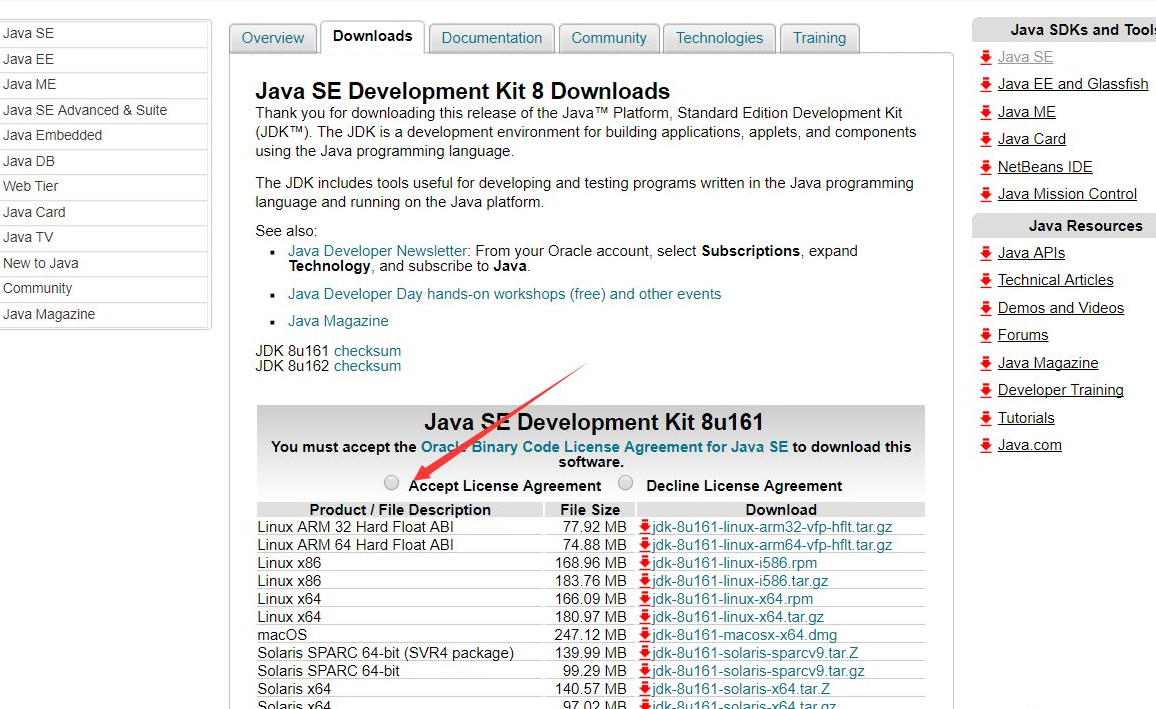Viewport: 1156px width, 709px height.
Task: Download jdk-8u161-macosx-x64.dmg link
Action: [745, 635]
